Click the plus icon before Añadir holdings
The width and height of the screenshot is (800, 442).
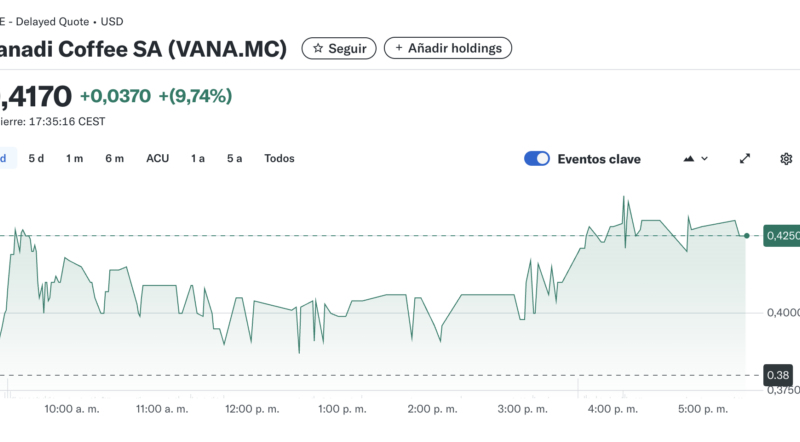399,48
